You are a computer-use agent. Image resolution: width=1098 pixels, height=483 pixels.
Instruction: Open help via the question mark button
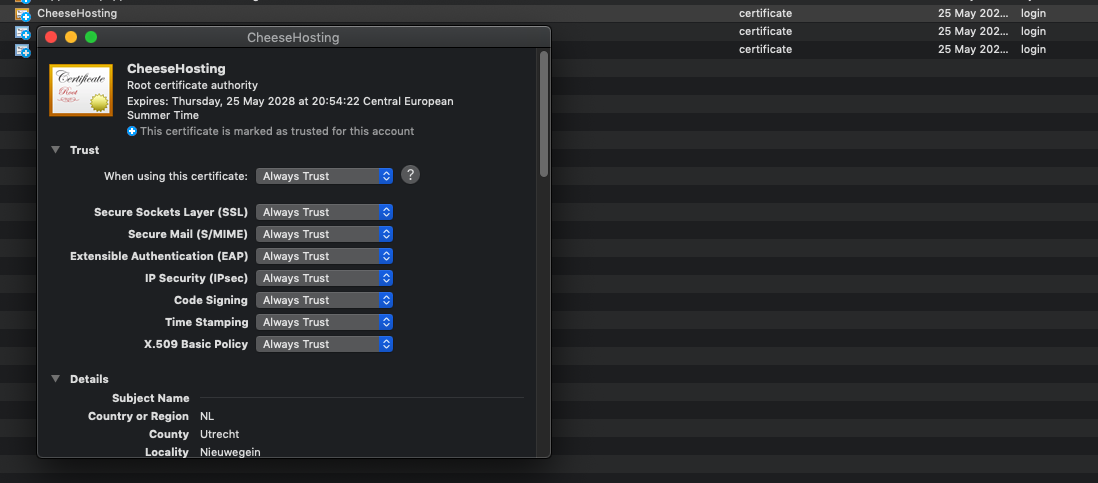coord(410,175)
